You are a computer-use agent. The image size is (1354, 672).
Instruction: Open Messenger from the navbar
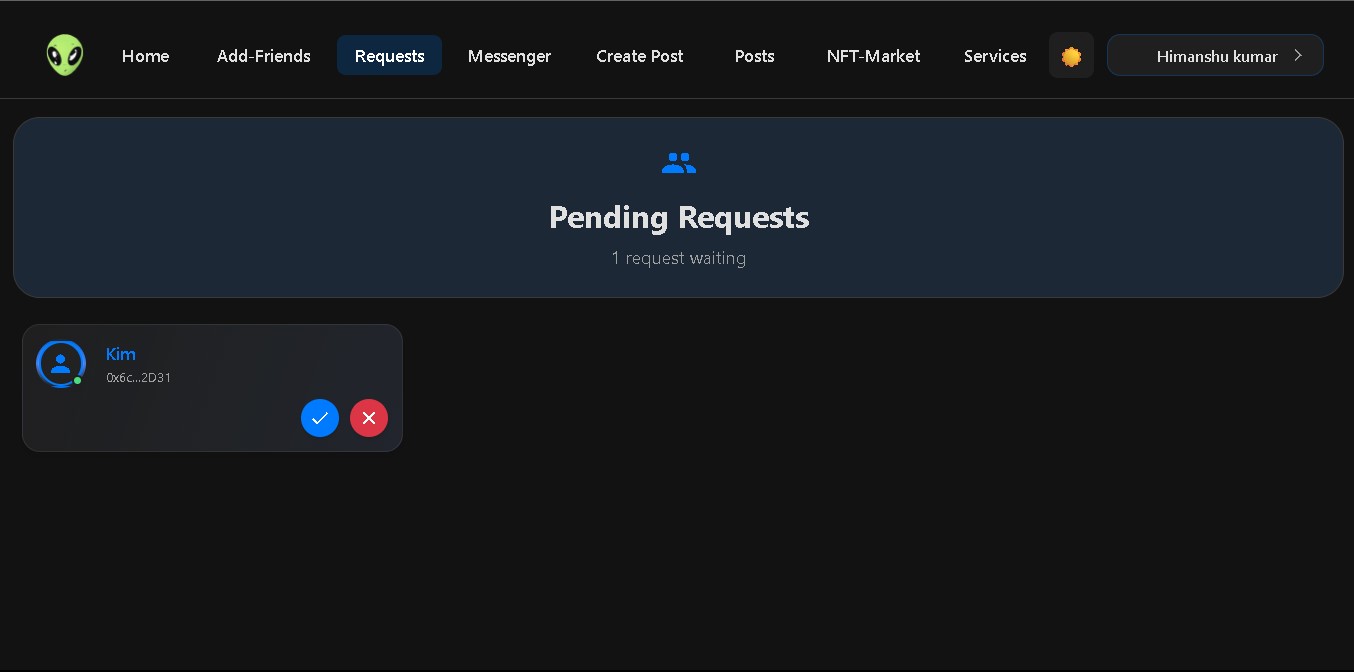click(x=509, y=56)
